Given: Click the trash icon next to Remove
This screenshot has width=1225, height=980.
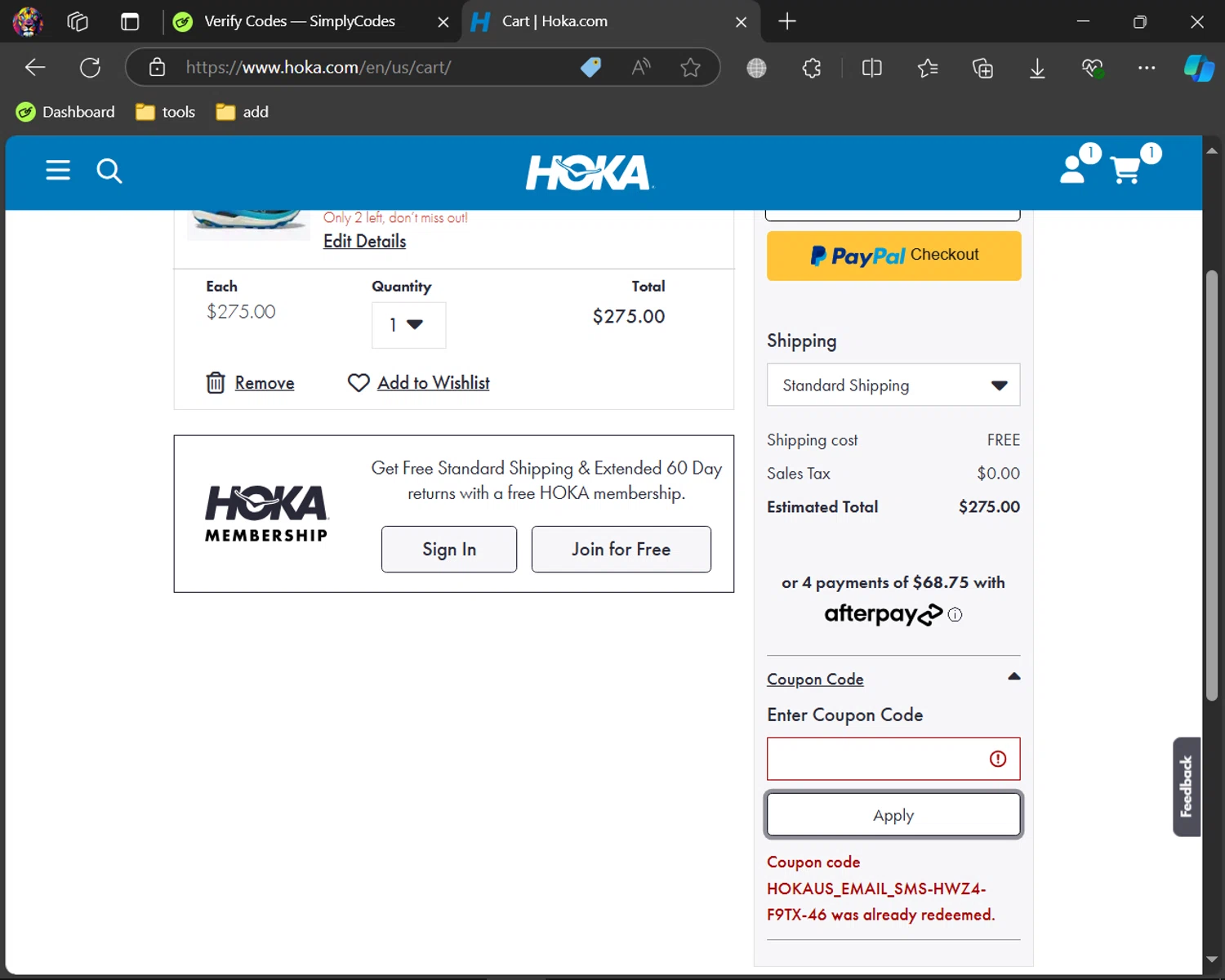Looking at the screenshot, I should click(216, 382).
